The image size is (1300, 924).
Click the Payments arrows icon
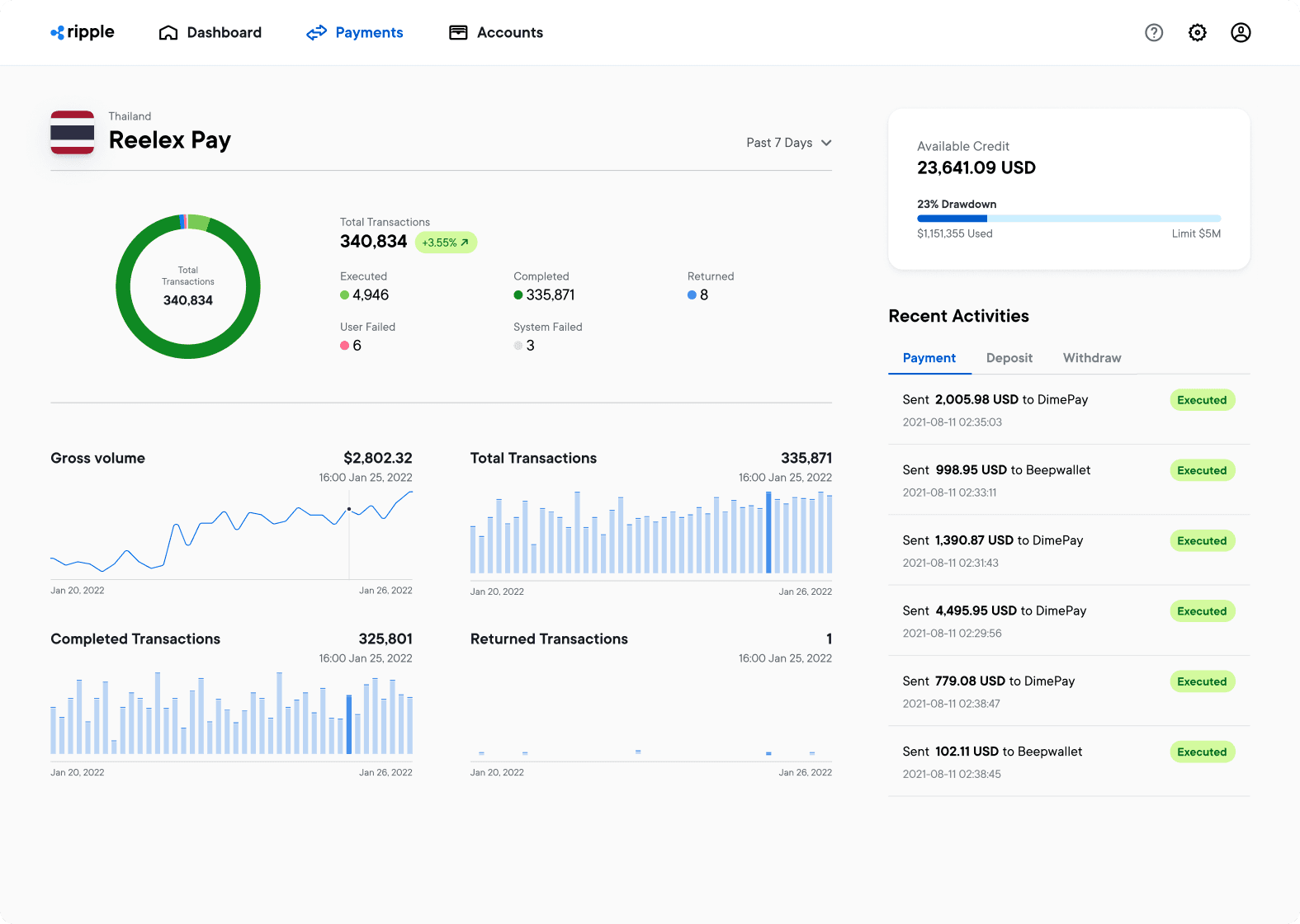click(x=317, y=33)
